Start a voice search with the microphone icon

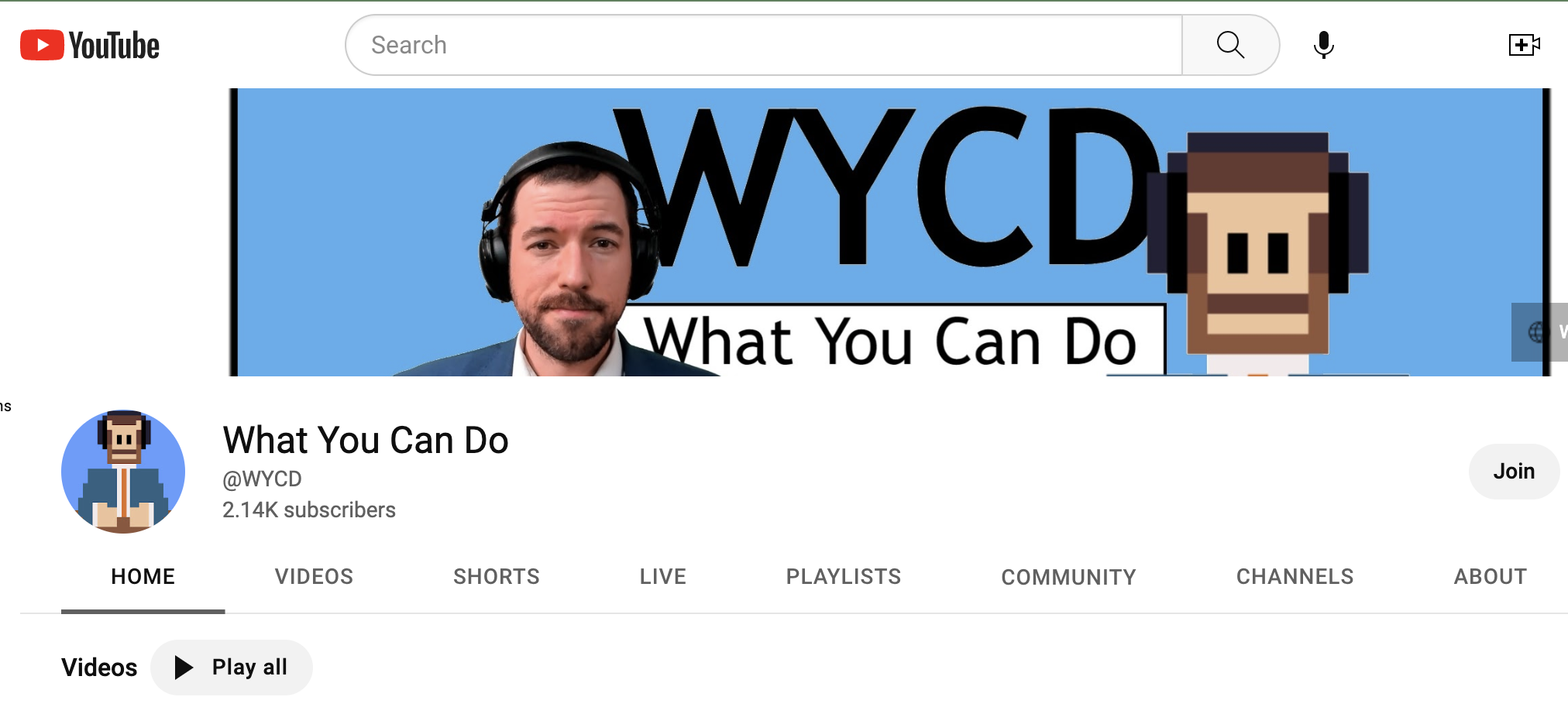pyautogui.click(x=1323, y=45)
